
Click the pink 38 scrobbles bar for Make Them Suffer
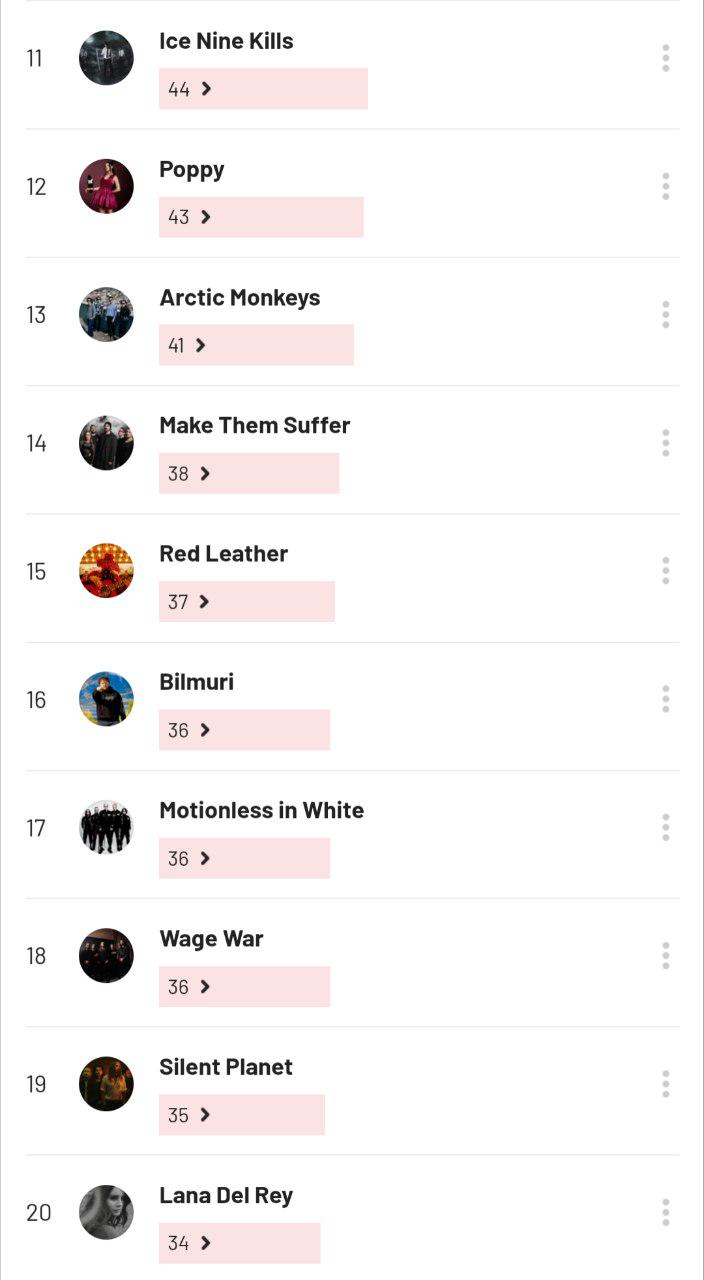[x=270, y=473]
